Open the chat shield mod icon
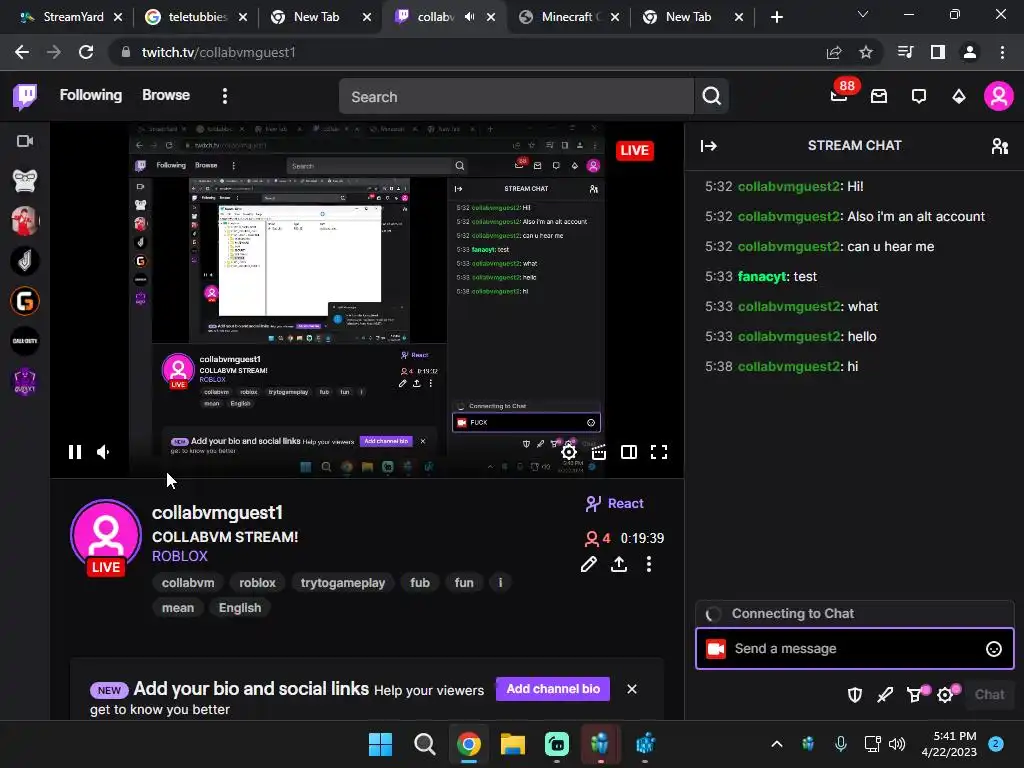This screenshot has height=768, width=1024. (x=854, y=695)
